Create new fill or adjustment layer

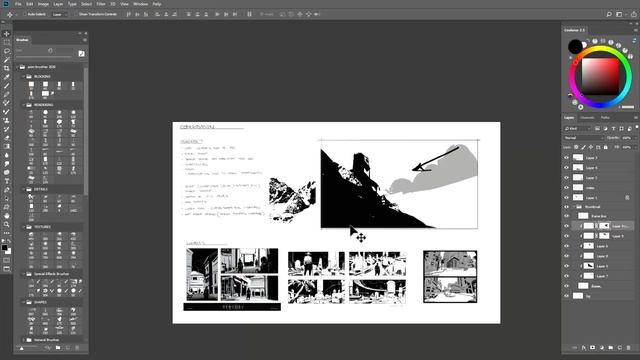tap(602, 348)
